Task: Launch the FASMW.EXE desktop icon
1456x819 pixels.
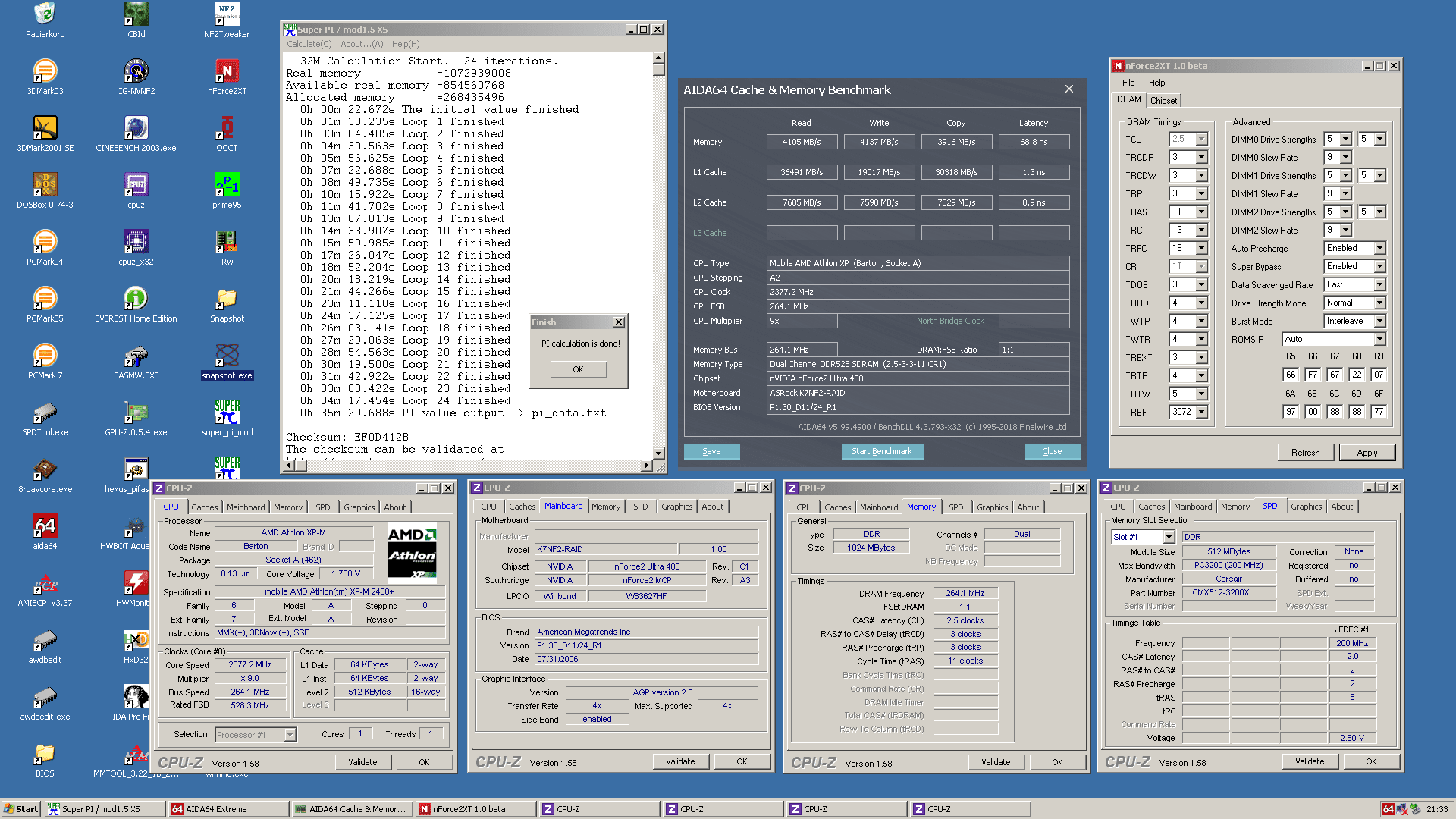Action: [136, 362]
